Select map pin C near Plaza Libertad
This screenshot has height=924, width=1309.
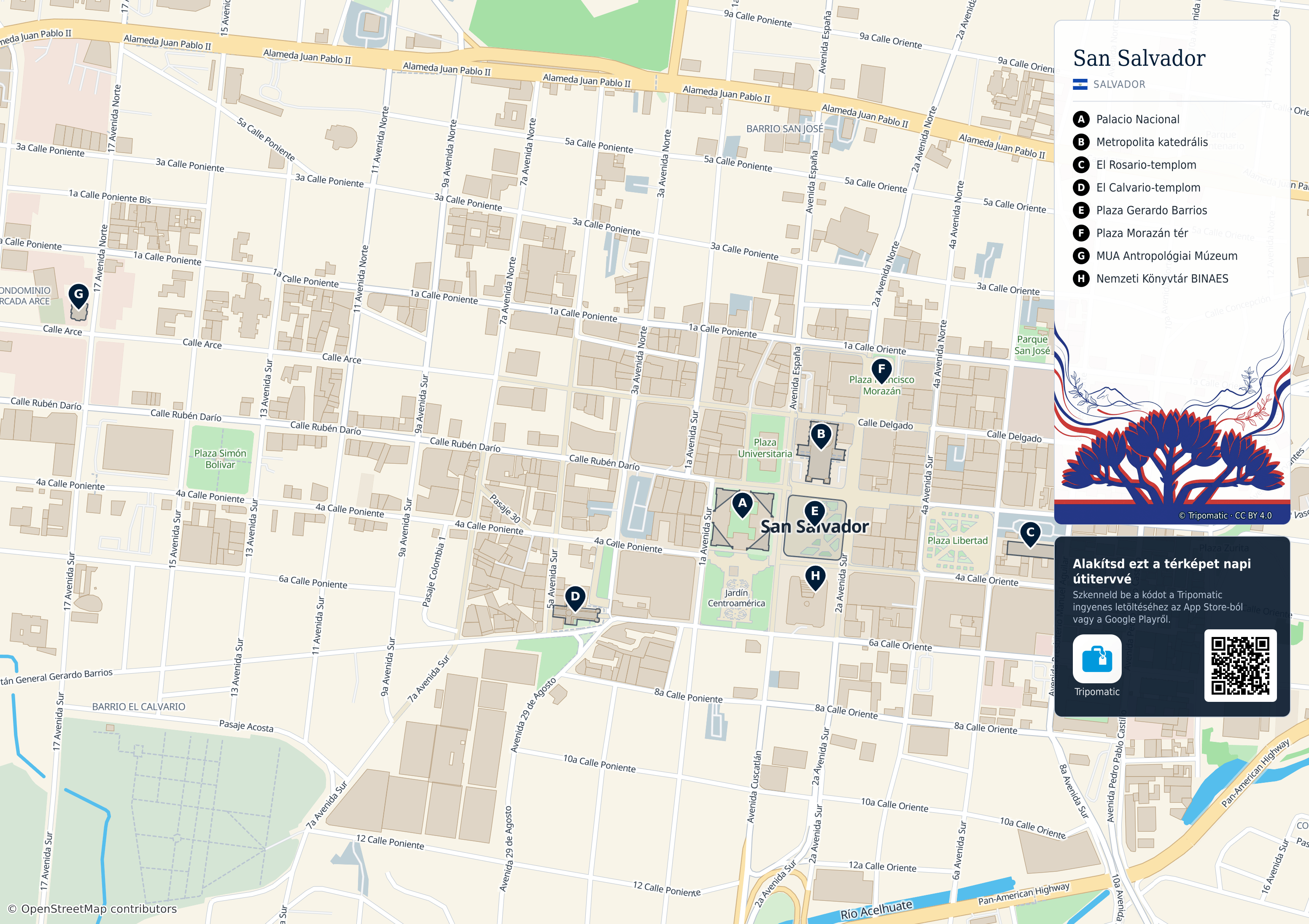1030,534
